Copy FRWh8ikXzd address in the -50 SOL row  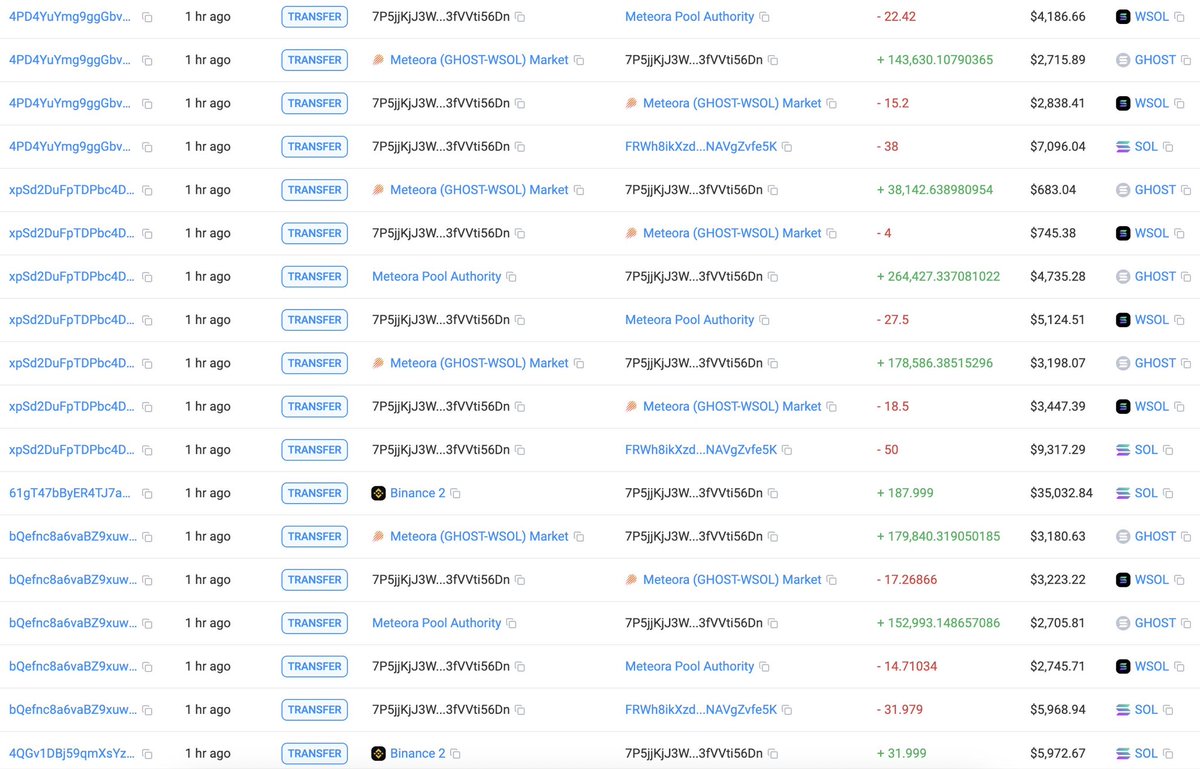click(787, 450)
